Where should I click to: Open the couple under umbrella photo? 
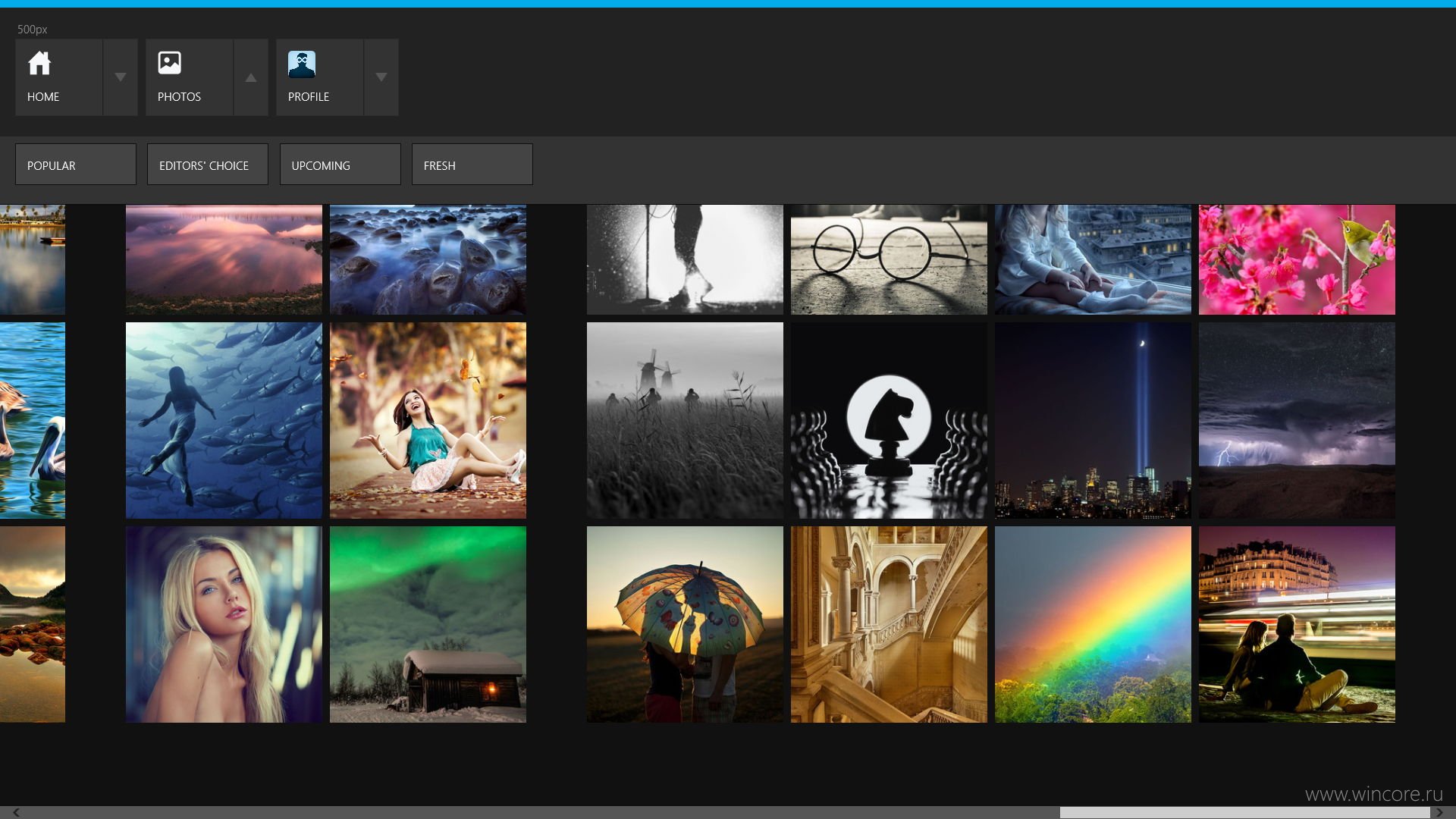685,625
